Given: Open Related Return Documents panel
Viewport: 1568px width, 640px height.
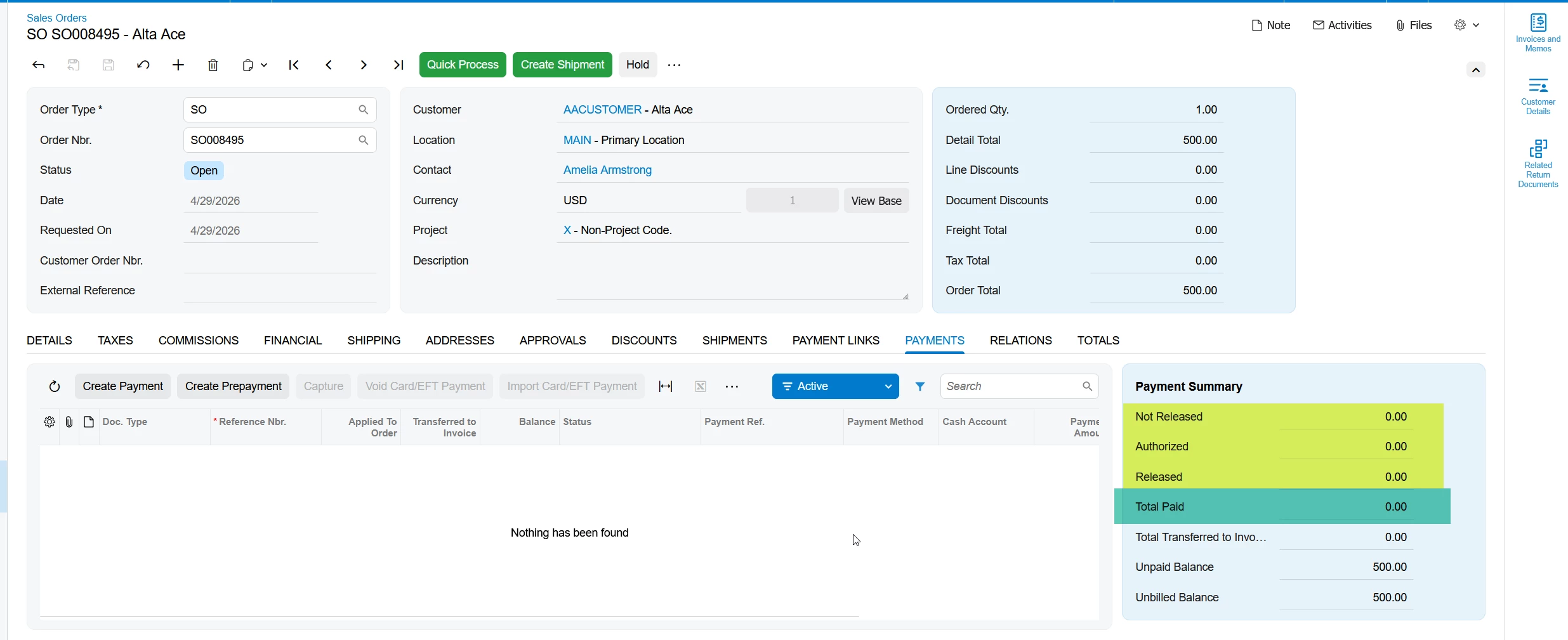Looking at the screenshot, I should pyautogui.click(x=1538, y=164).
